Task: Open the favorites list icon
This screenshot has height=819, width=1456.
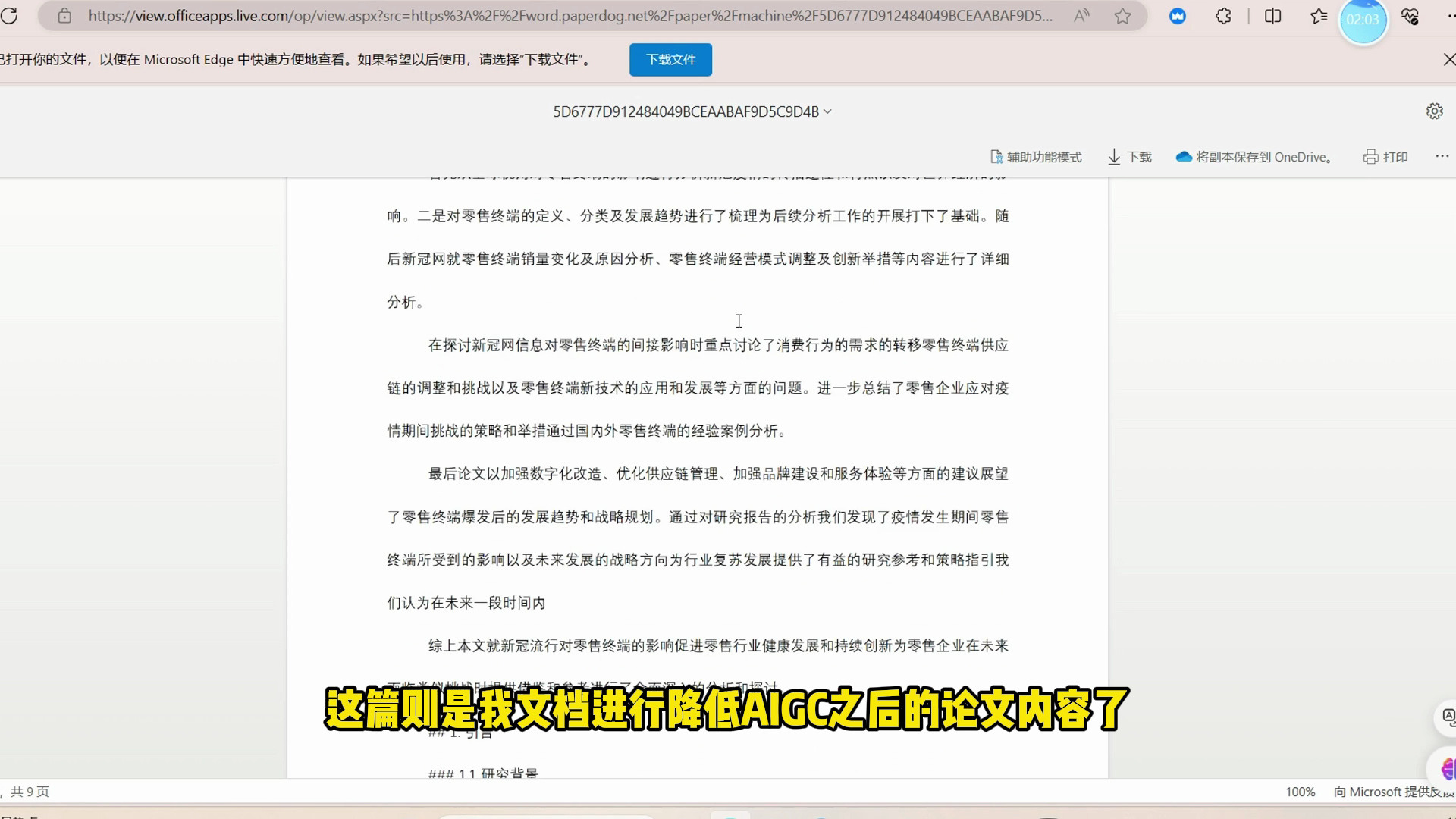Action: click(1319, 16)
